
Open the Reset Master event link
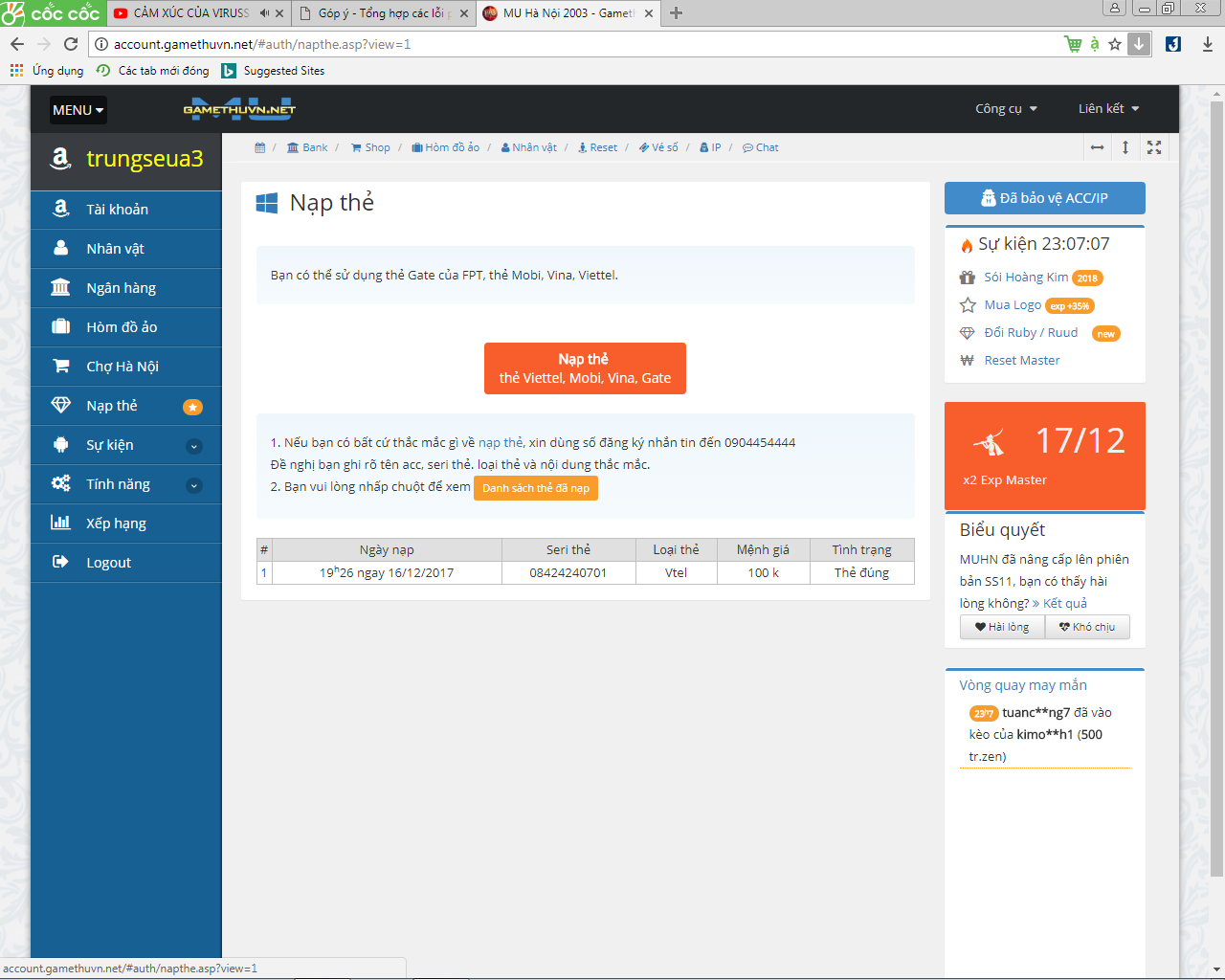1021,361
